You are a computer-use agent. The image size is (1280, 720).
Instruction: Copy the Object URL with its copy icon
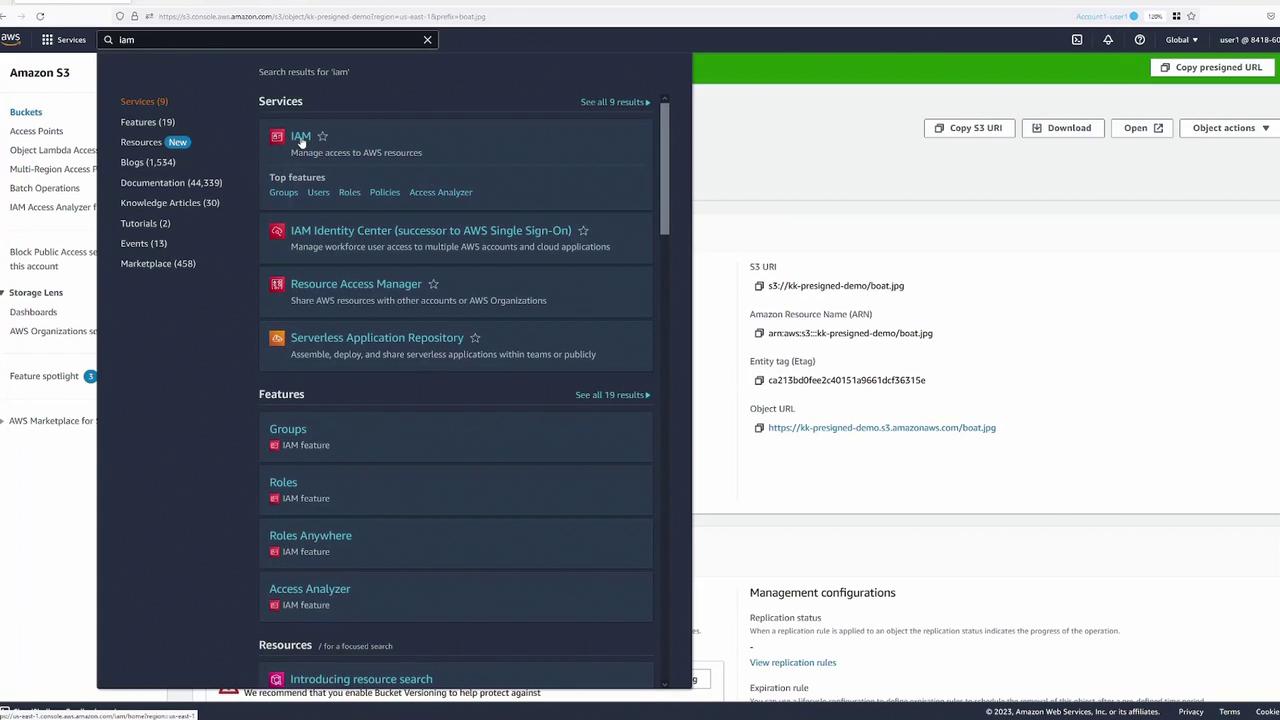point(759,428)
